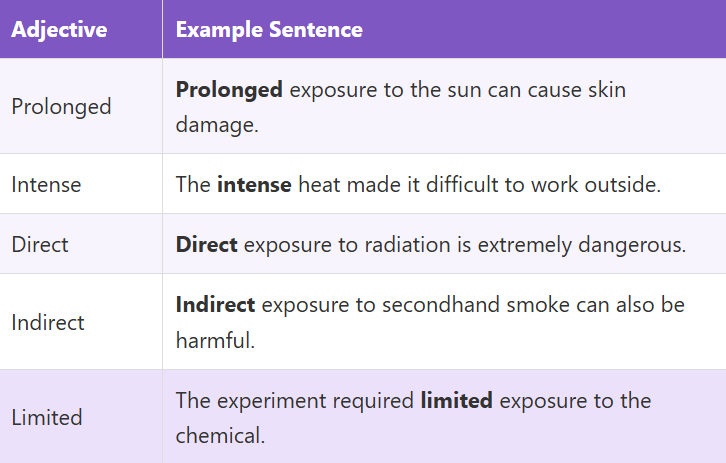Click the bold word intense in sentence
726x463 pixels.
(254, 184)
